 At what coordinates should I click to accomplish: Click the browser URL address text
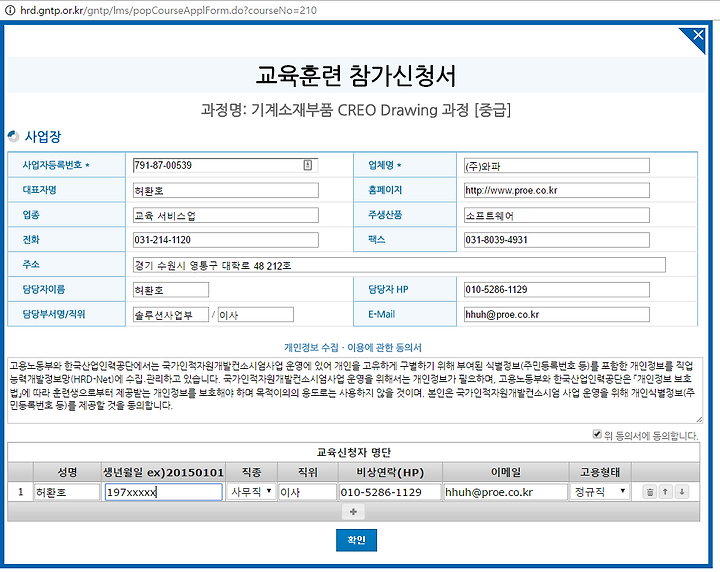point(169,10)
